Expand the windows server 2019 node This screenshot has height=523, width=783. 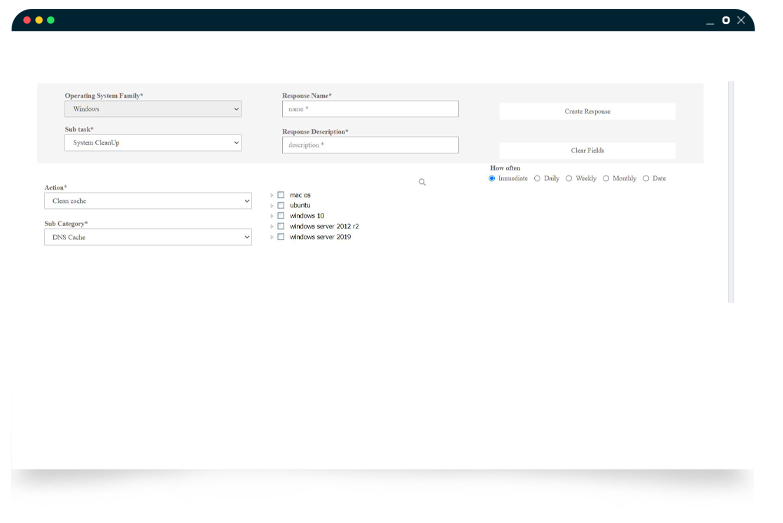272,237
